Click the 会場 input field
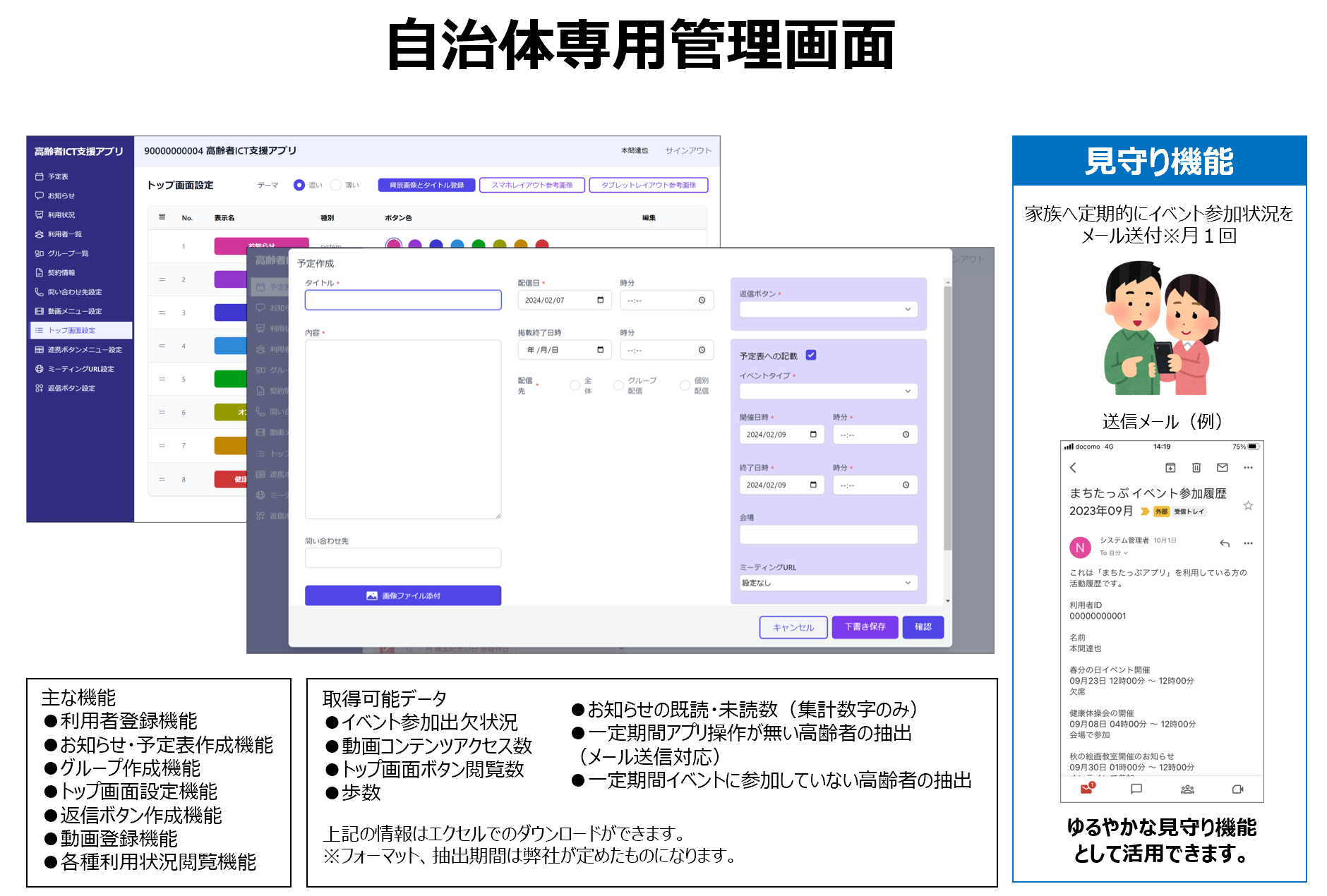1327x896 pixels. tap(828, 534)
